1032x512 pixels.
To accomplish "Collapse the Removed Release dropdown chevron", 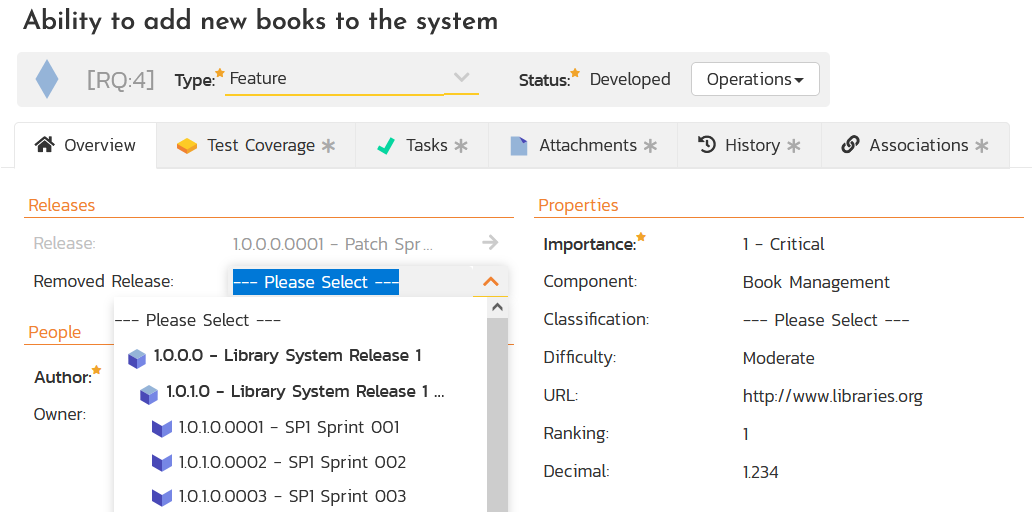I will point(490,282).
